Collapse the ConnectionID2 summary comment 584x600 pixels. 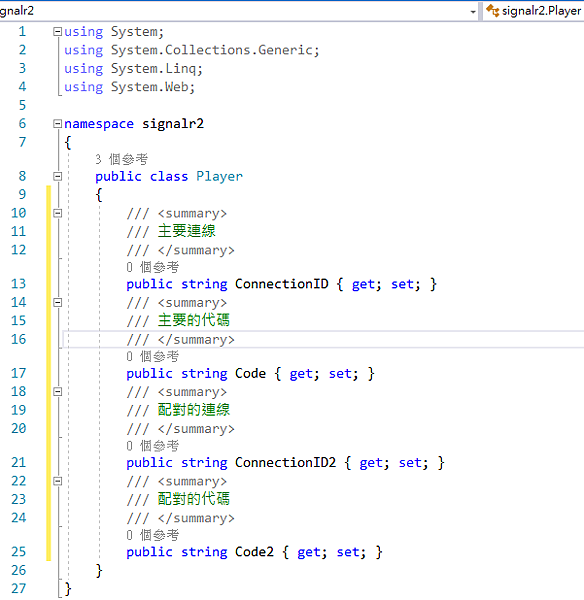point(57,392)
